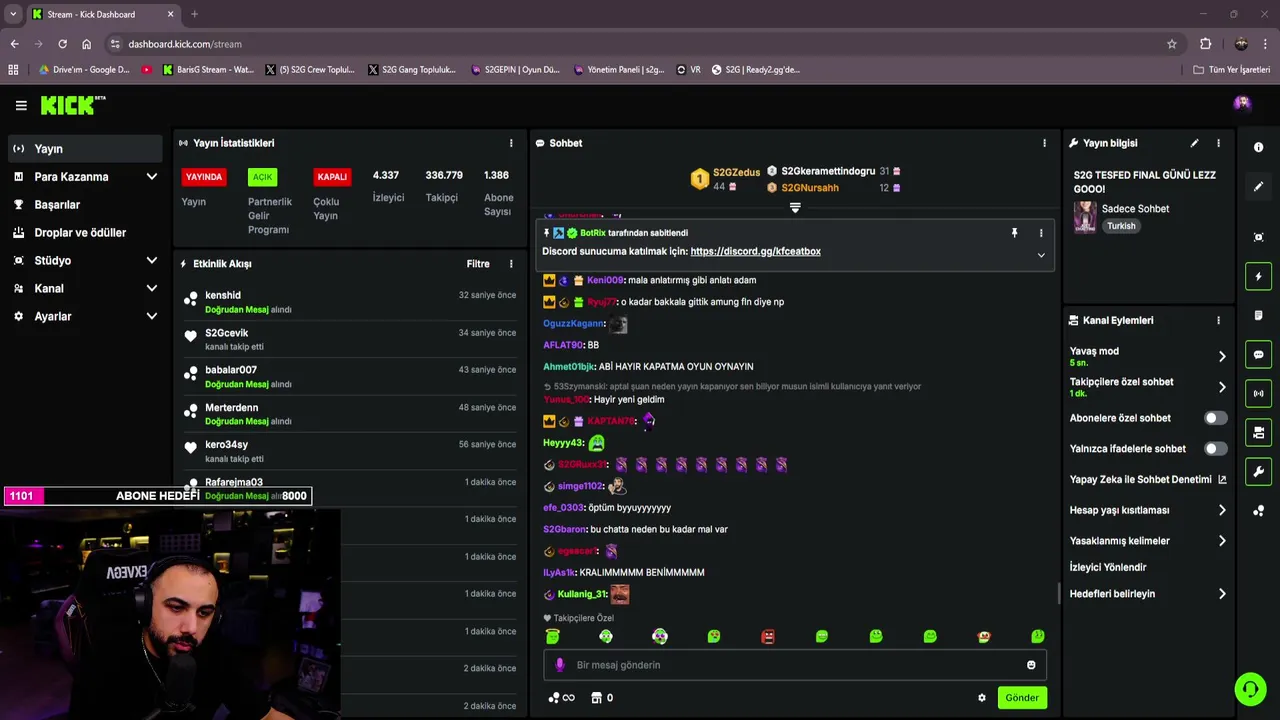This screenshot has width=1280, height=720.
Task: Click the document icon in right sidebar
Action: click(1258, 315)
